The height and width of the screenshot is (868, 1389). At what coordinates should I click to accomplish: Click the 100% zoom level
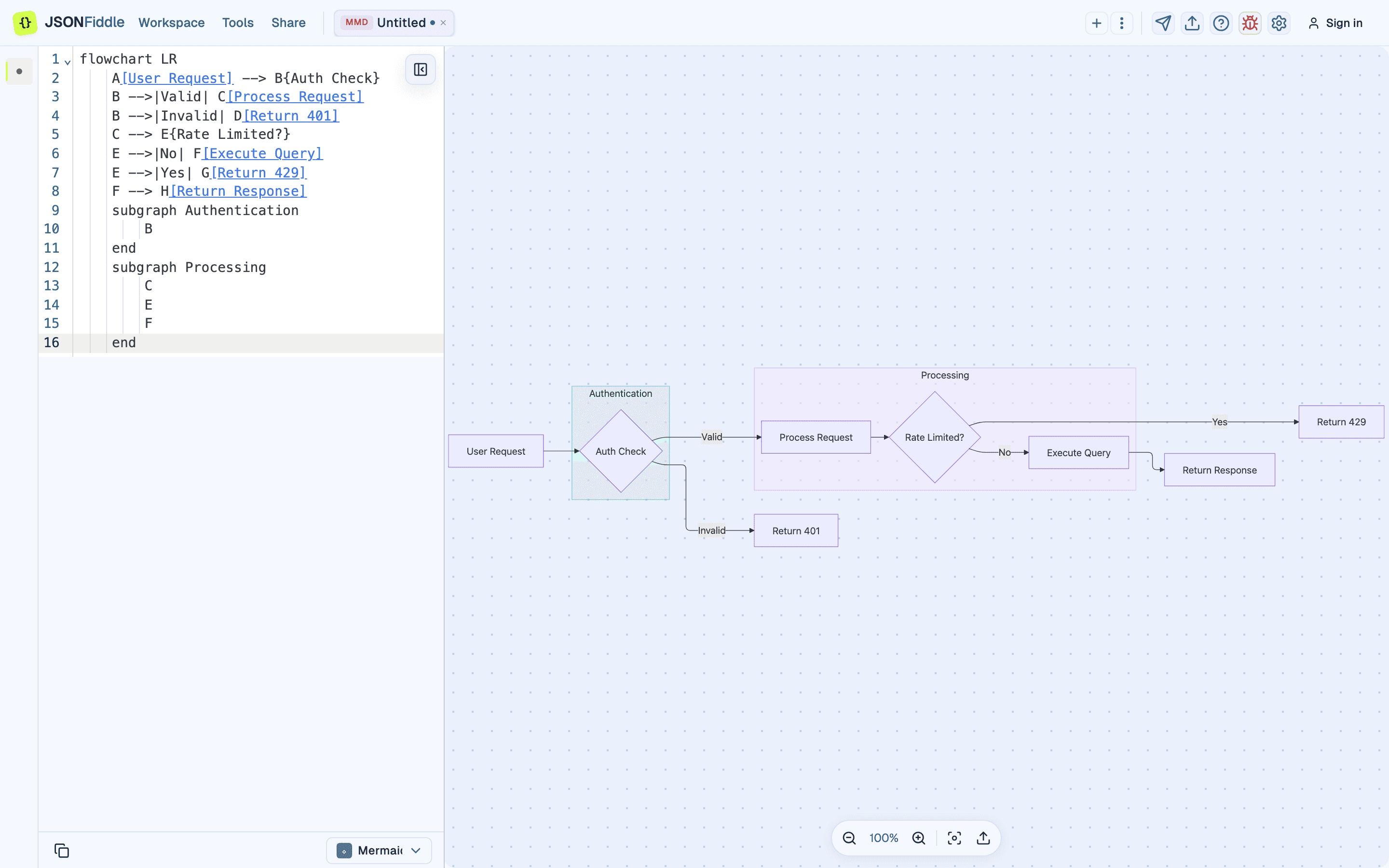(884, 838)
